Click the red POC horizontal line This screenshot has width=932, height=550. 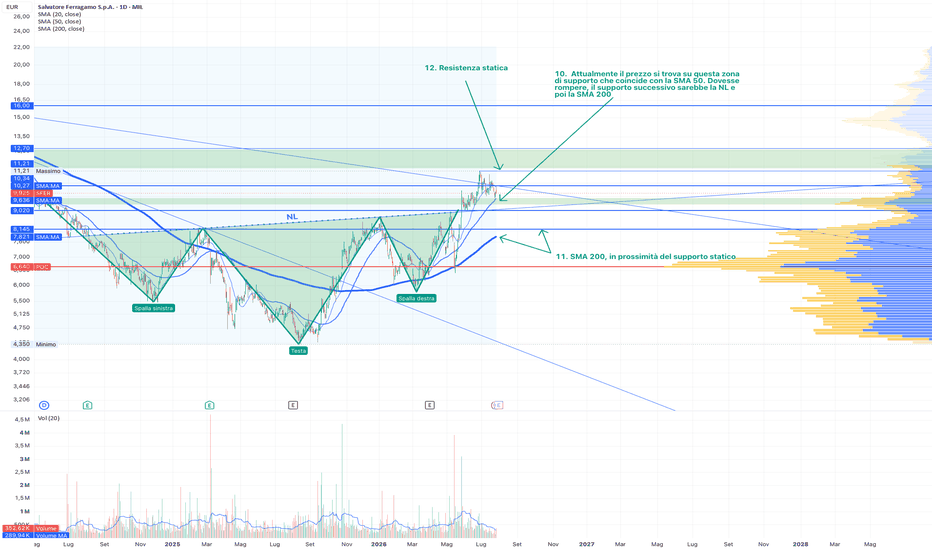click(357, 266)
